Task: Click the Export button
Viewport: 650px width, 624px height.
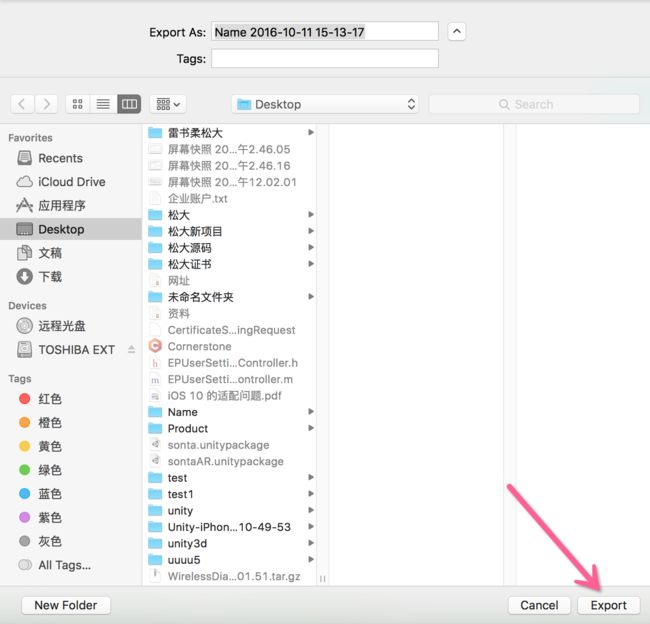Action: tap(609, 605)
